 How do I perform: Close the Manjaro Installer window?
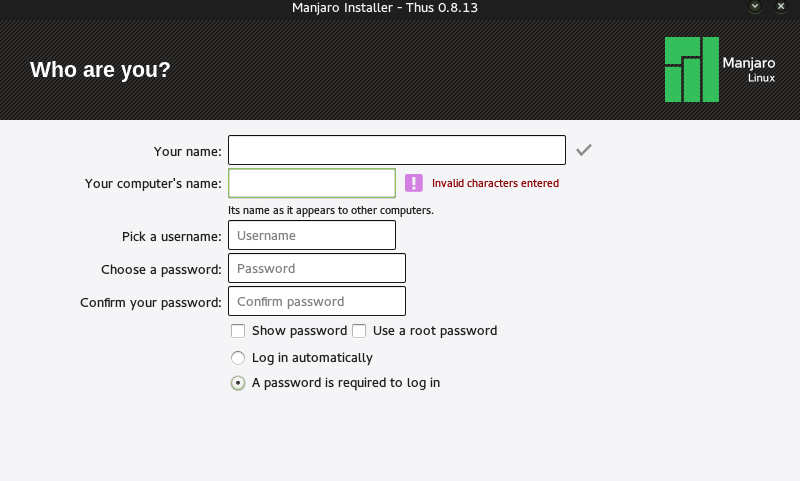coord(781,7)
